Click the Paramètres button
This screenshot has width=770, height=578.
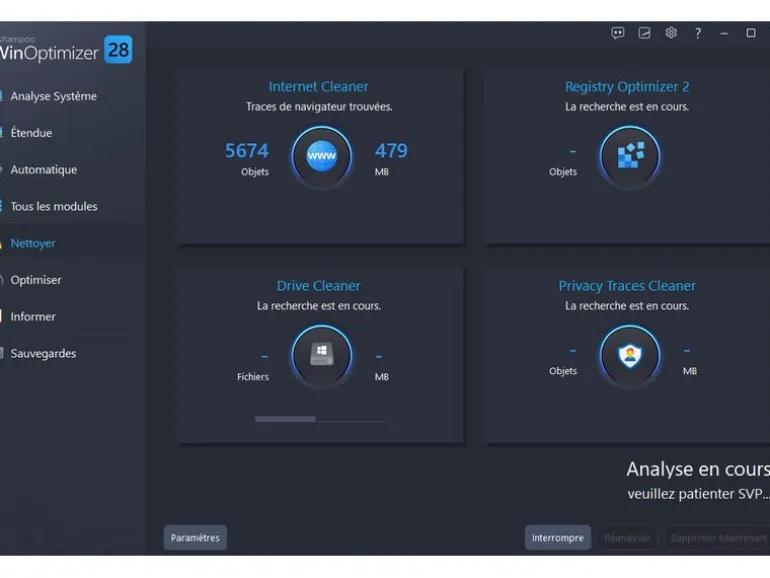(x=195, y=538)
